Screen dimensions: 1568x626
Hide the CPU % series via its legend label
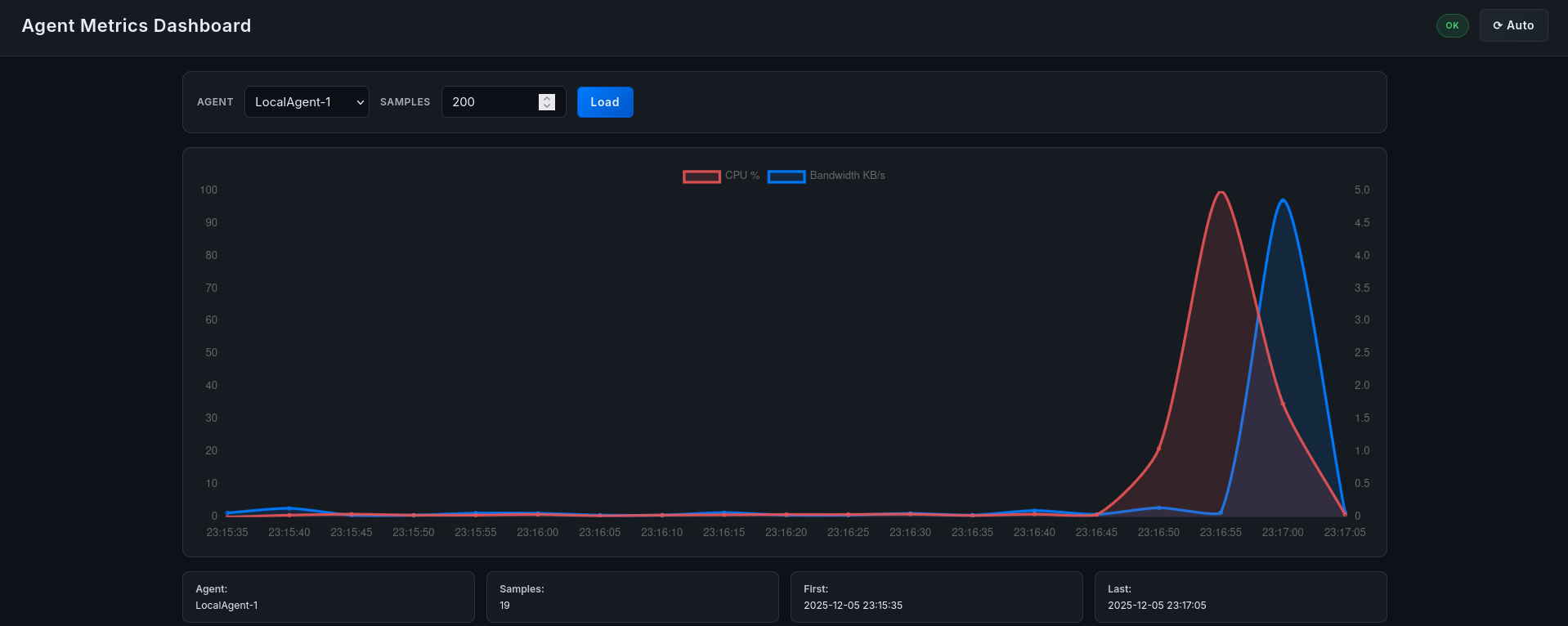pyautogui.click(x=742, y=176)
